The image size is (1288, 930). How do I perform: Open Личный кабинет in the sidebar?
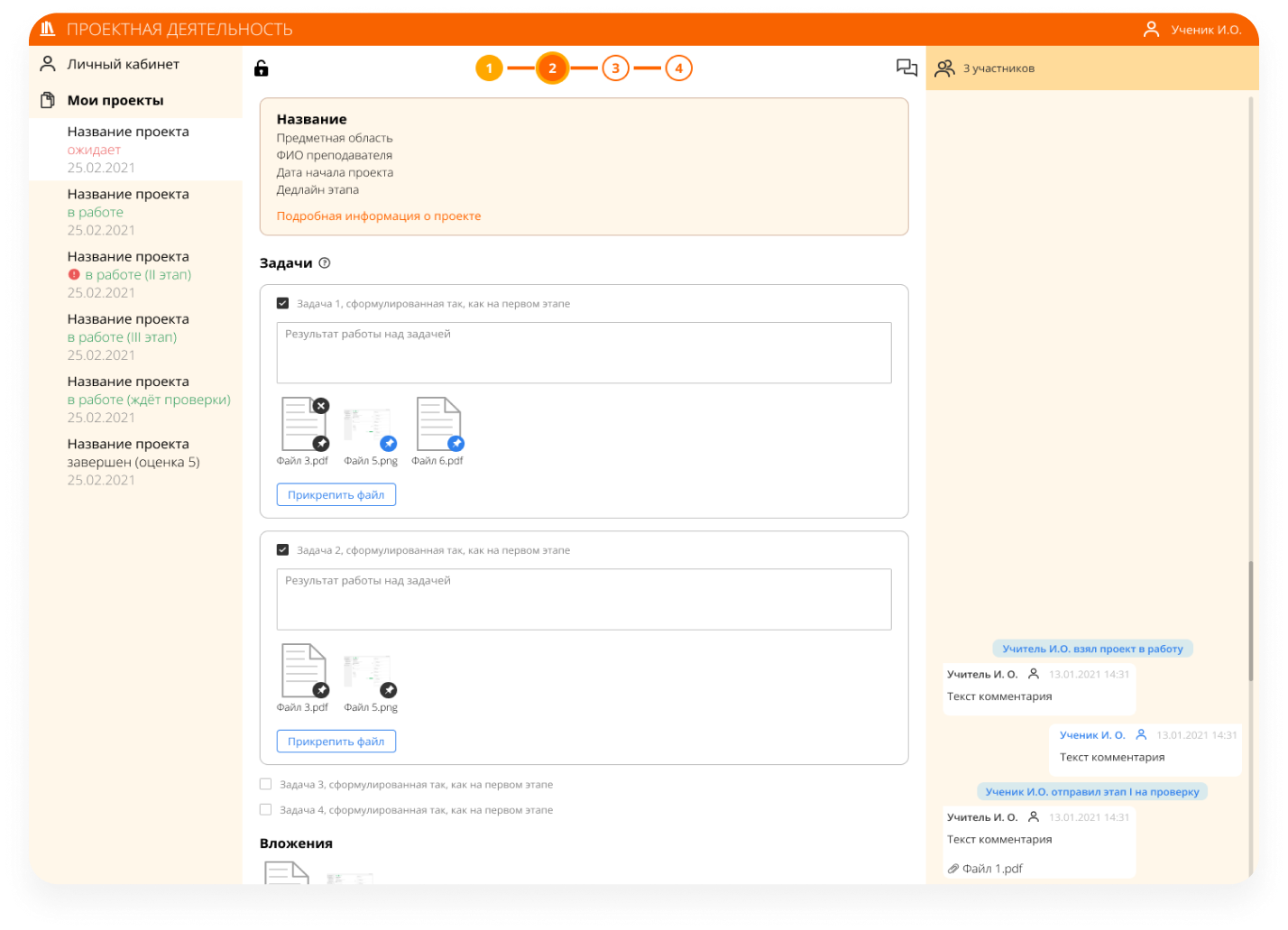coord(123,64)
